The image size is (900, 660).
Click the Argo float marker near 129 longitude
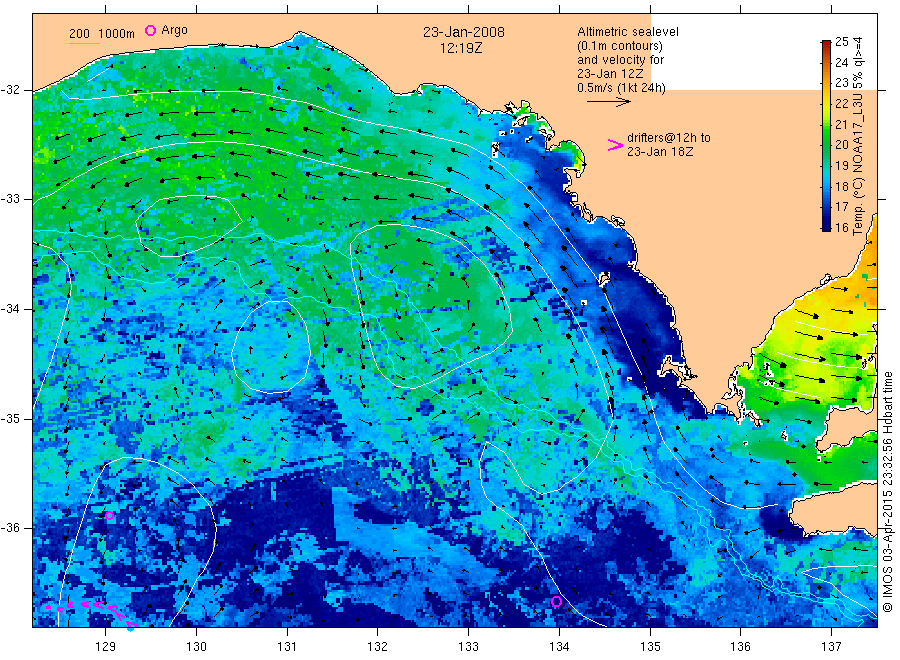click(x=109, y=515)
